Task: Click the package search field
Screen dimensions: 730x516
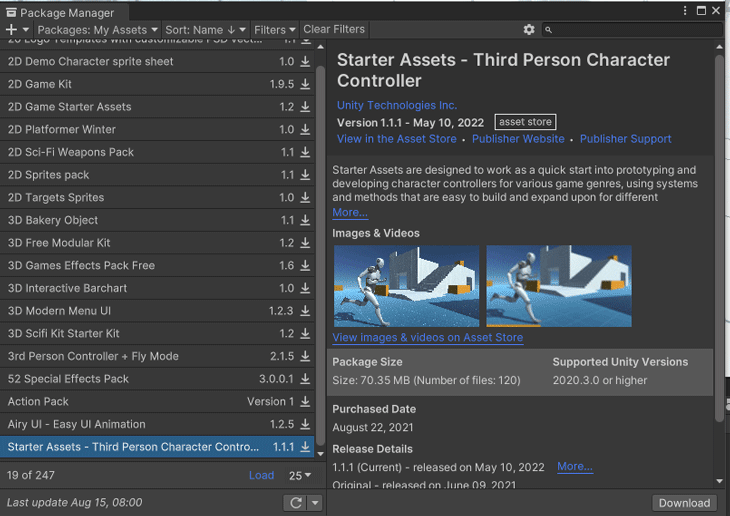Action: coord(636,30)
